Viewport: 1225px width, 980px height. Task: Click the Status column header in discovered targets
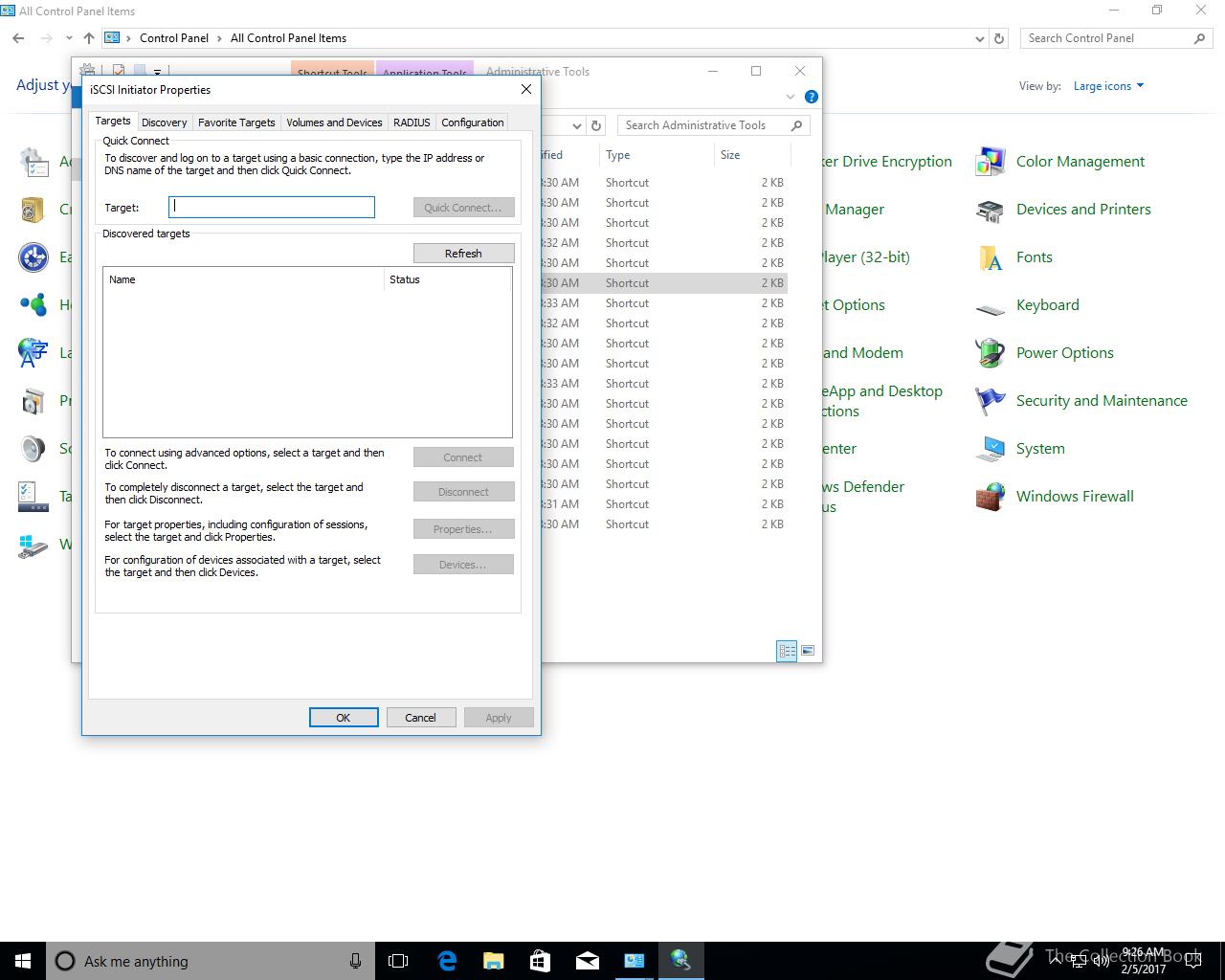(x=447, y=279)
